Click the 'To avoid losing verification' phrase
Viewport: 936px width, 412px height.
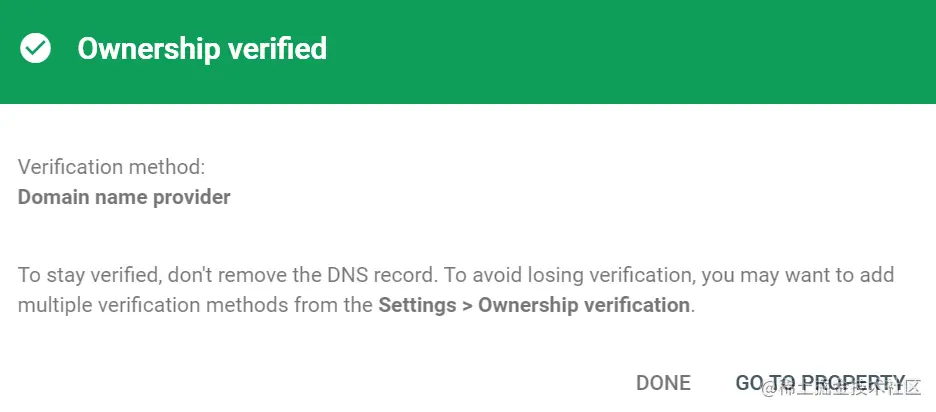[x=566, y=275]
